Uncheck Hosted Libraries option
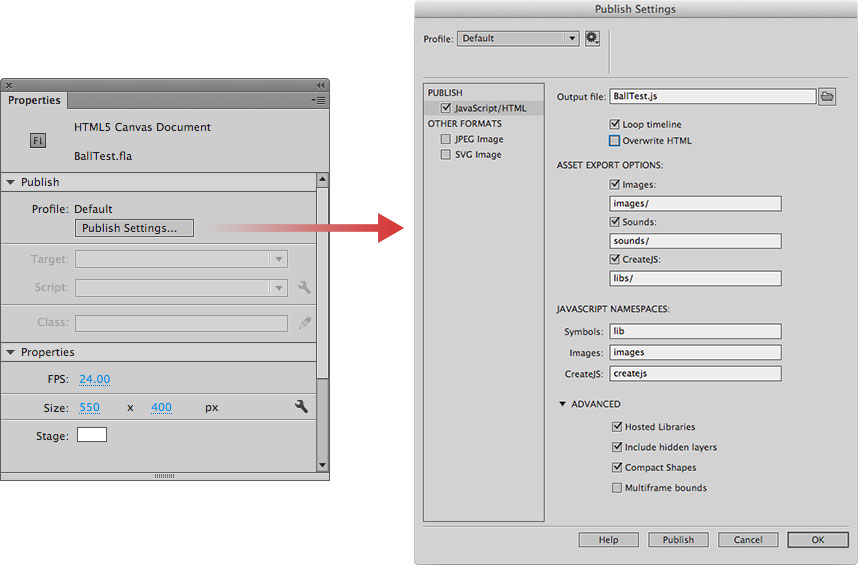 click(x=617, y=426)
